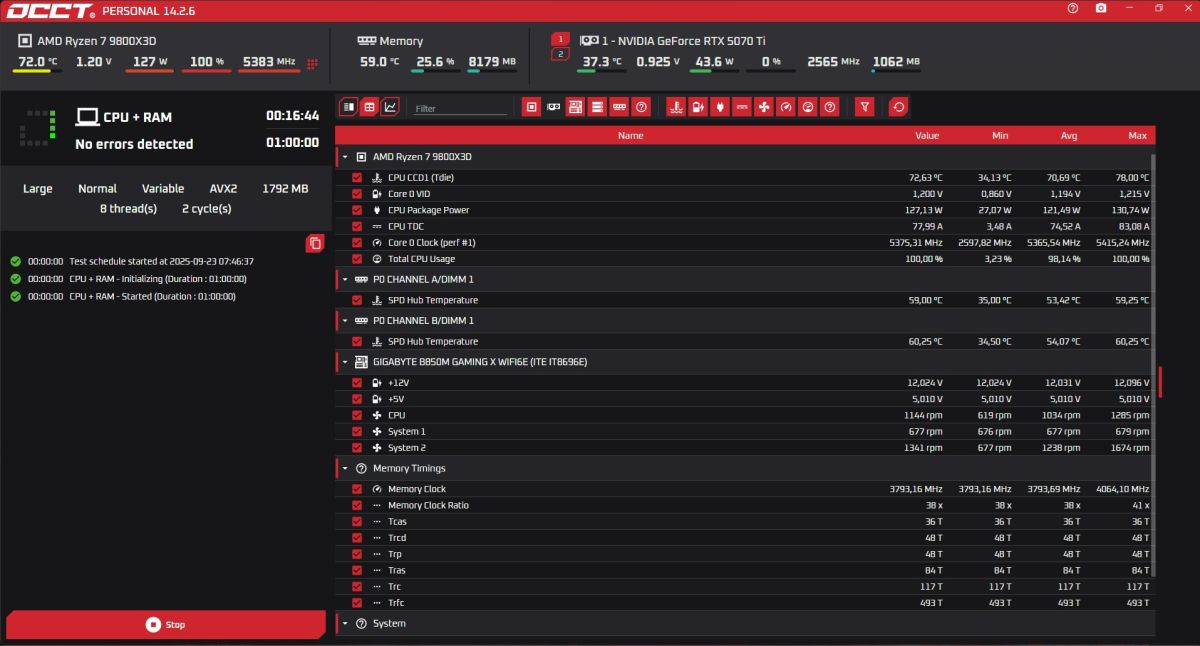Click the Memory Clock Ratio row name
1200x646 pixels.
tap(428, 505)
